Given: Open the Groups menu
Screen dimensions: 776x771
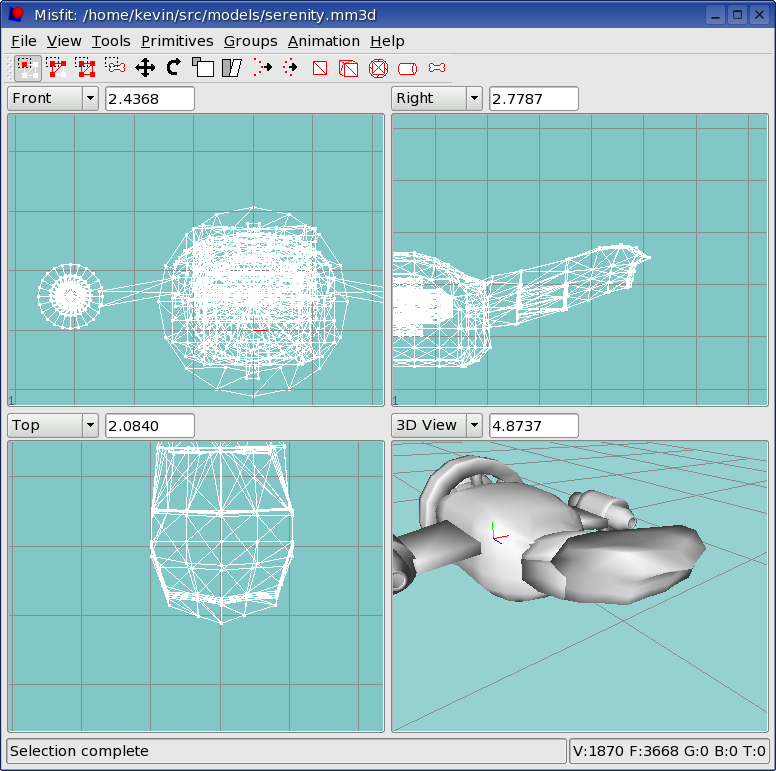Looking at the screenshot, I should 250,41.
